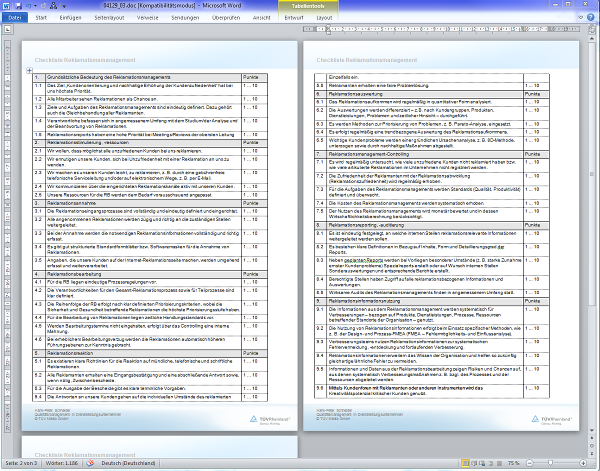Toggle the ruler button above vertical scrollbar

pyautogui.click(x=594, y=32)
